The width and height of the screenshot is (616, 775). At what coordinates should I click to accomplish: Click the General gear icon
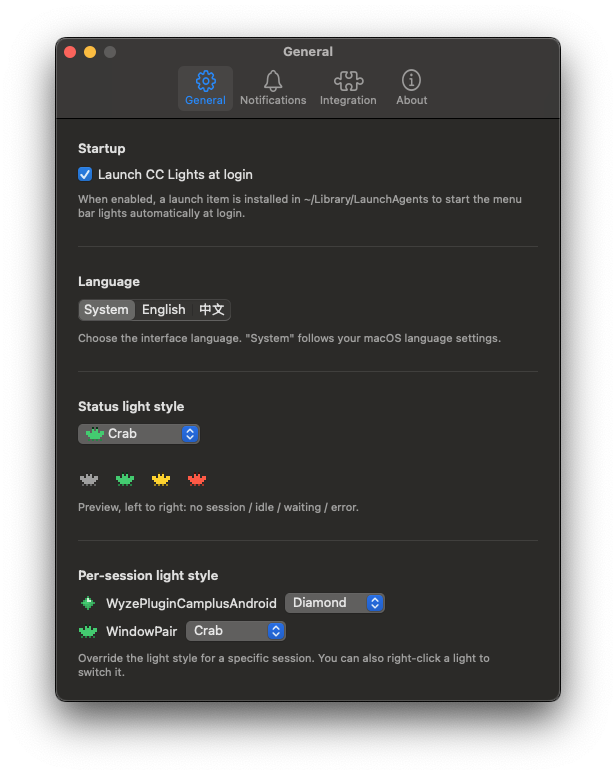(205, 81)
